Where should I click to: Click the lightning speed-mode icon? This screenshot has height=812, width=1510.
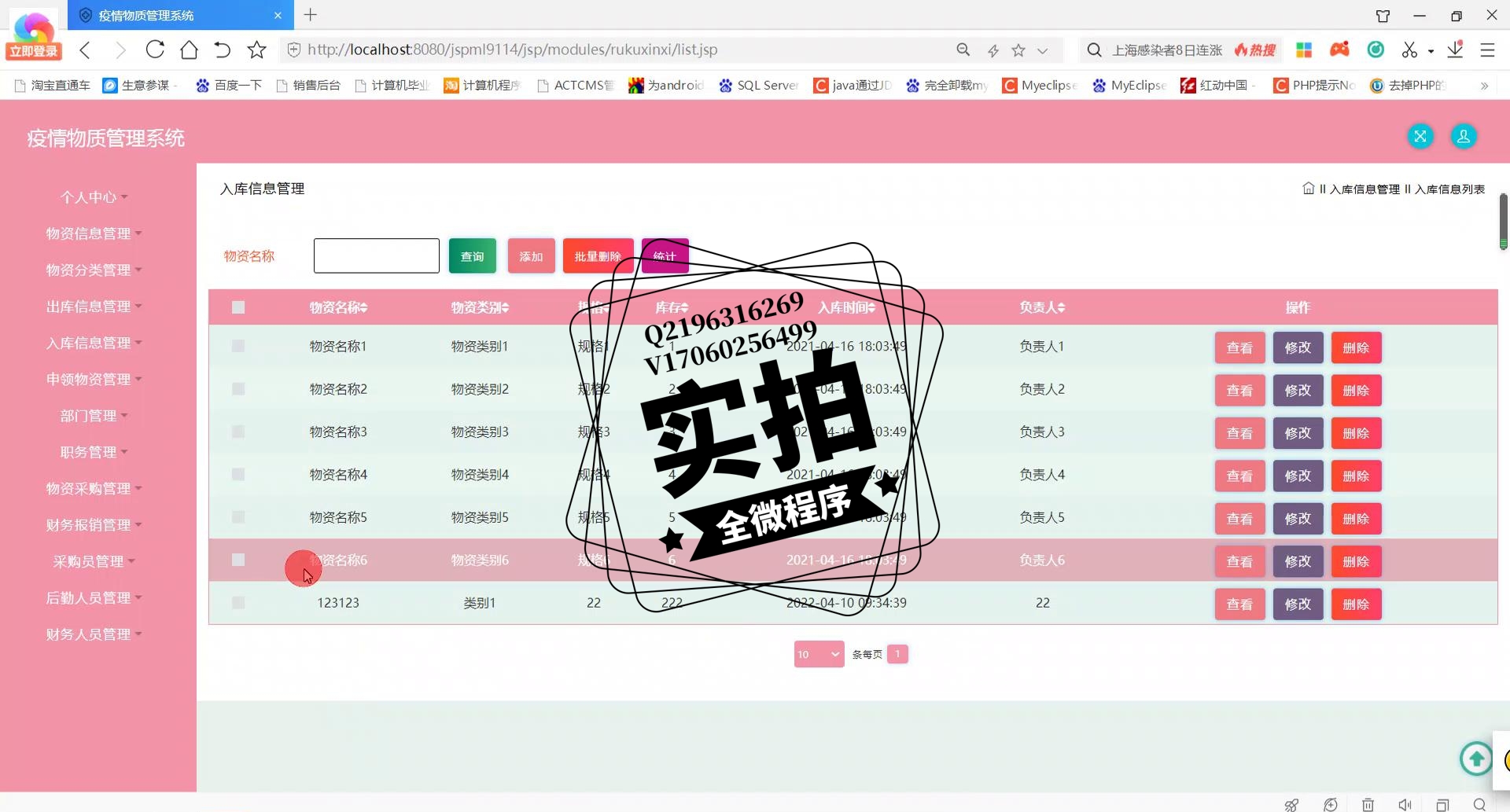click(x=993, y=50)
